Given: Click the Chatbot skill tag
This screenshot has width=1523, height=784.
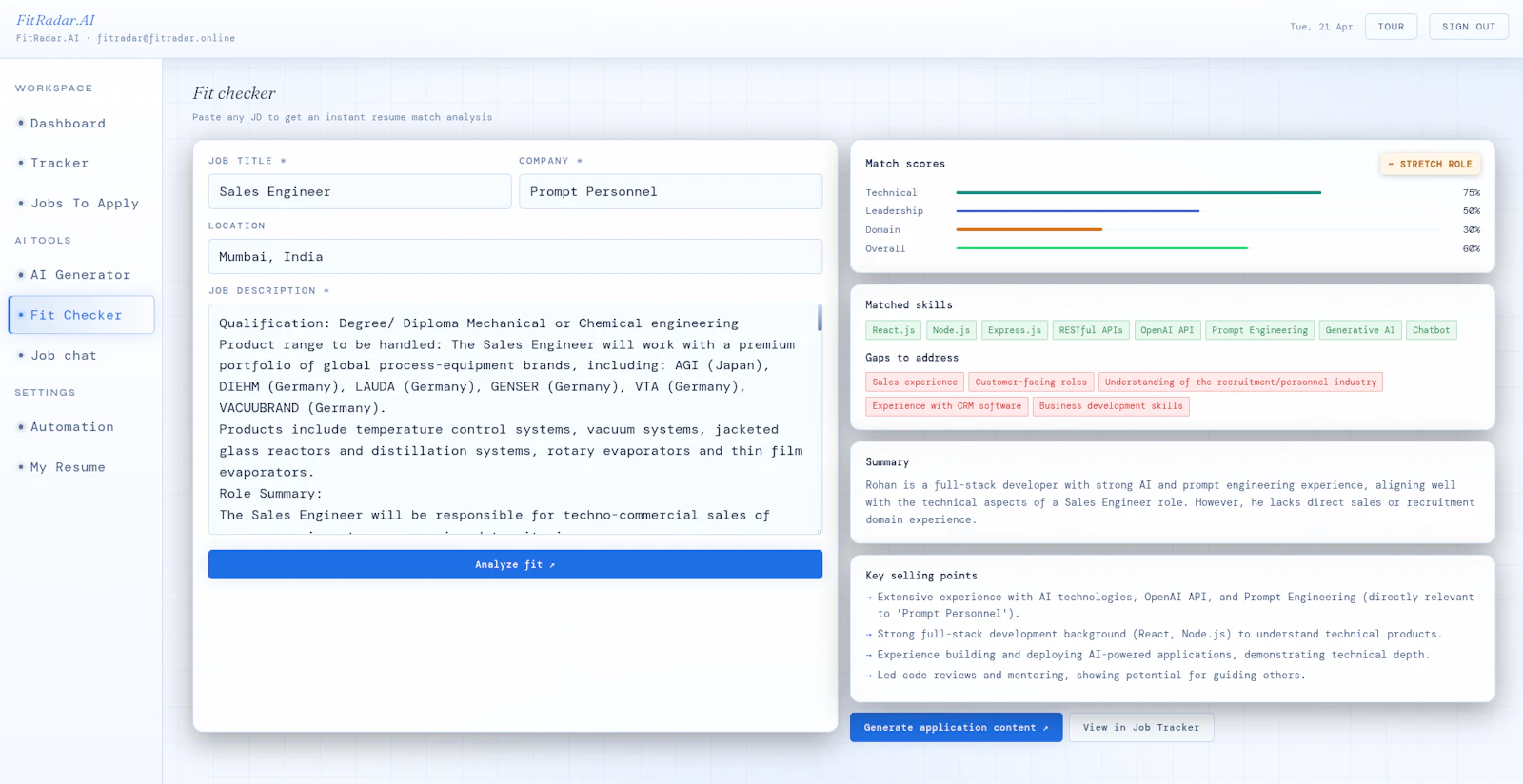Looking at the screenshot, I should [x=1432, y=330].
